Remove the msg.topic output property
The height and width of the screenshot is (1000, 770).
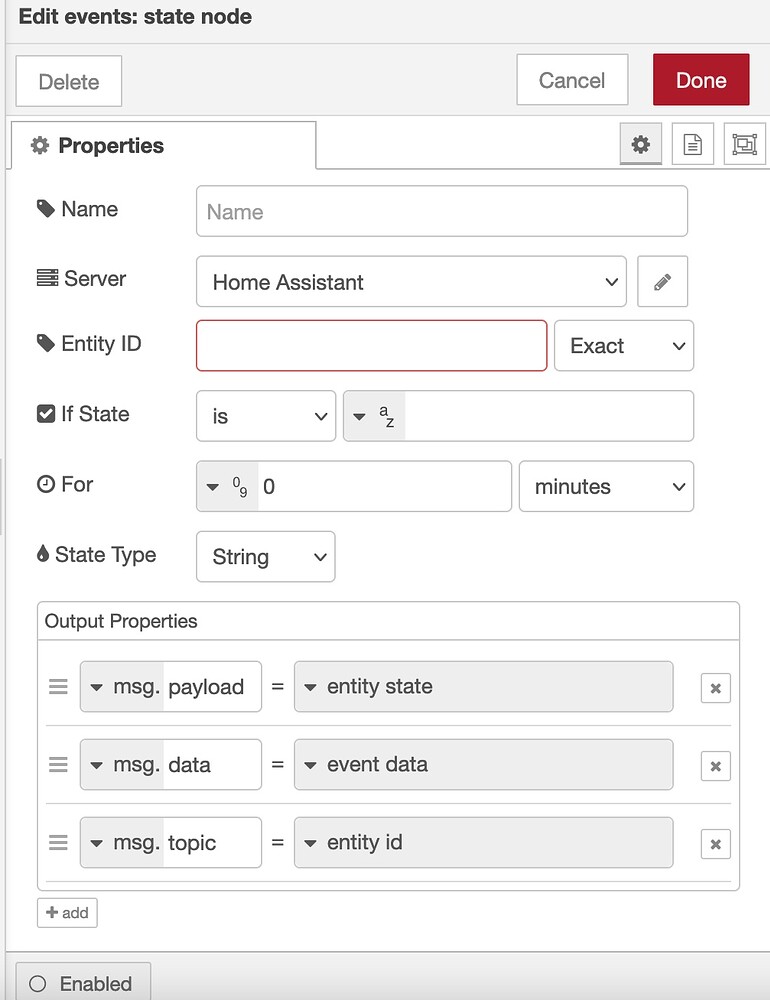pyautogui.click(x=715, y=843)
